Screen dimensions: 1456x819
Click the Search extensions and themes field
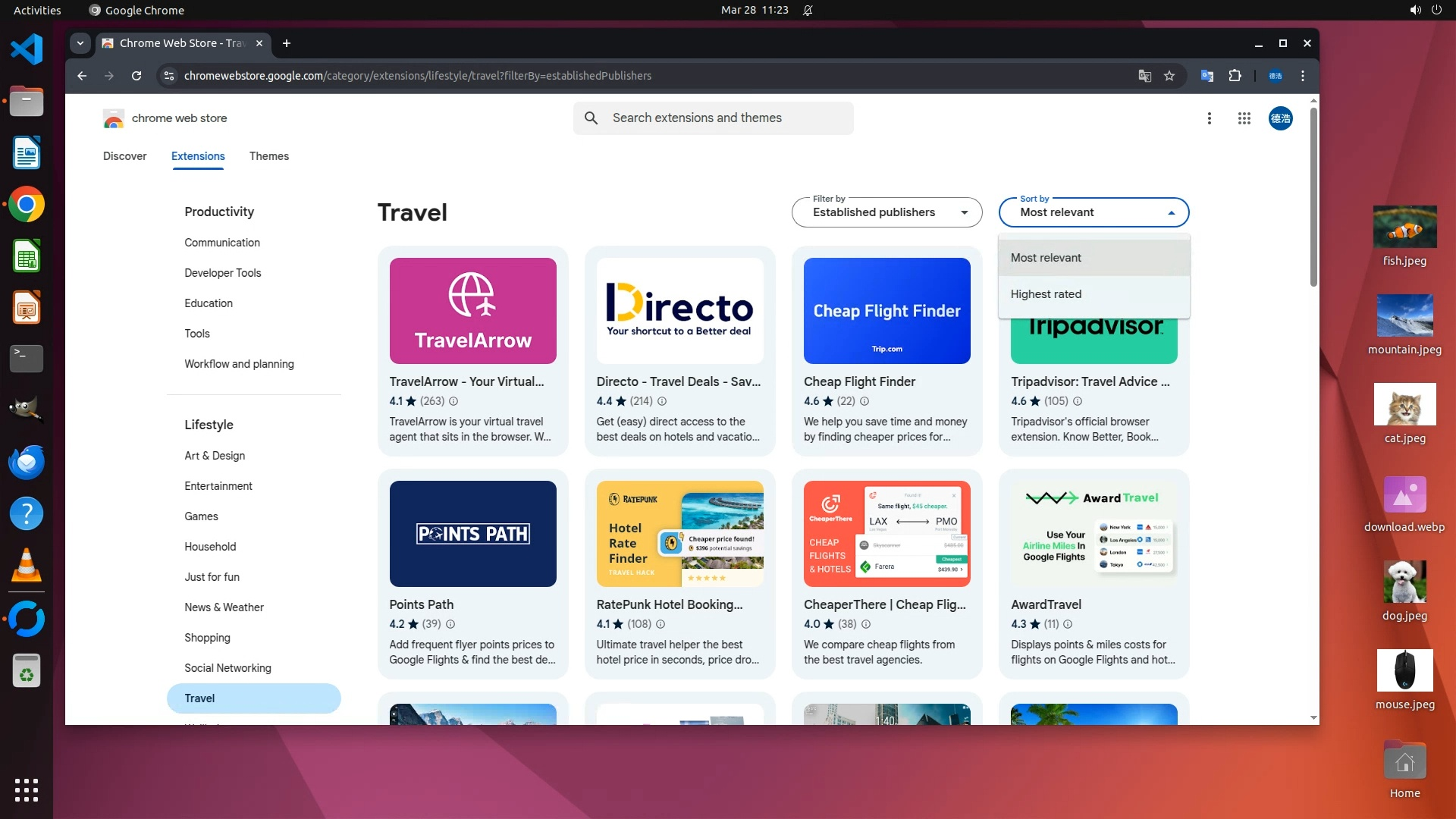tap(713, 118)
